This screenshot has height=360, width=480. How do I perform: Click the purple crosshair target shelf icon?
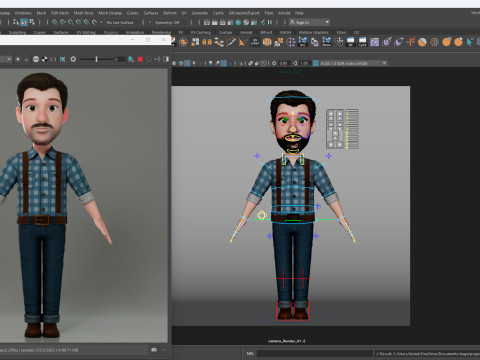tap(291, 42)
